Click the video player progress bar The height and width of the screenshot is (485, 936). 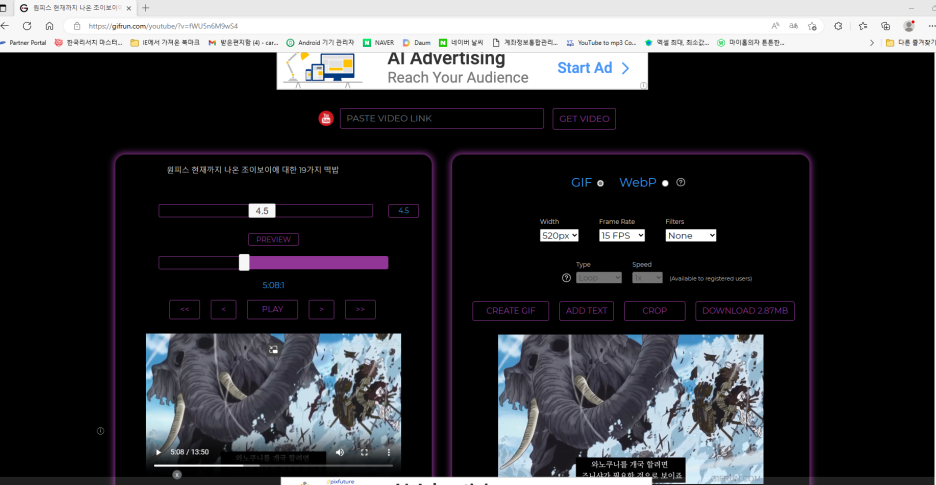(x=273, y=465)
